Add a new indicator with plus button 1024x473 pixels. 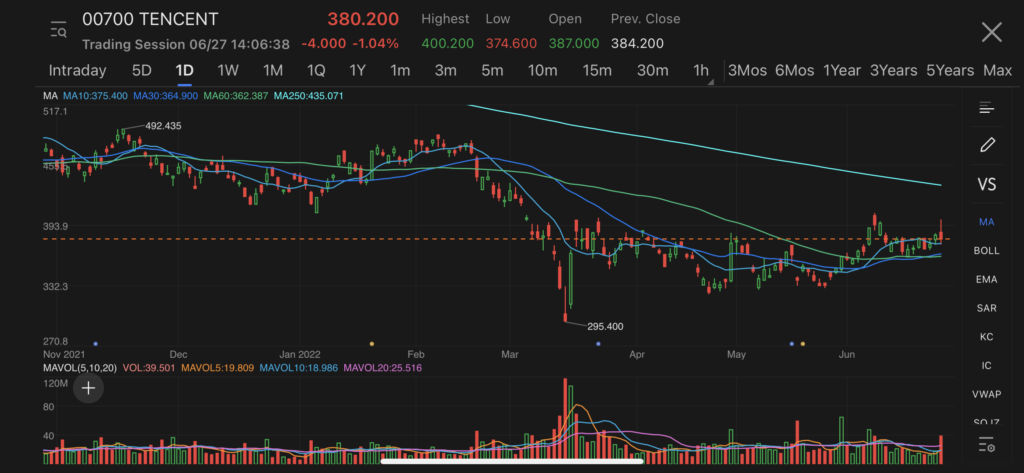88,389
